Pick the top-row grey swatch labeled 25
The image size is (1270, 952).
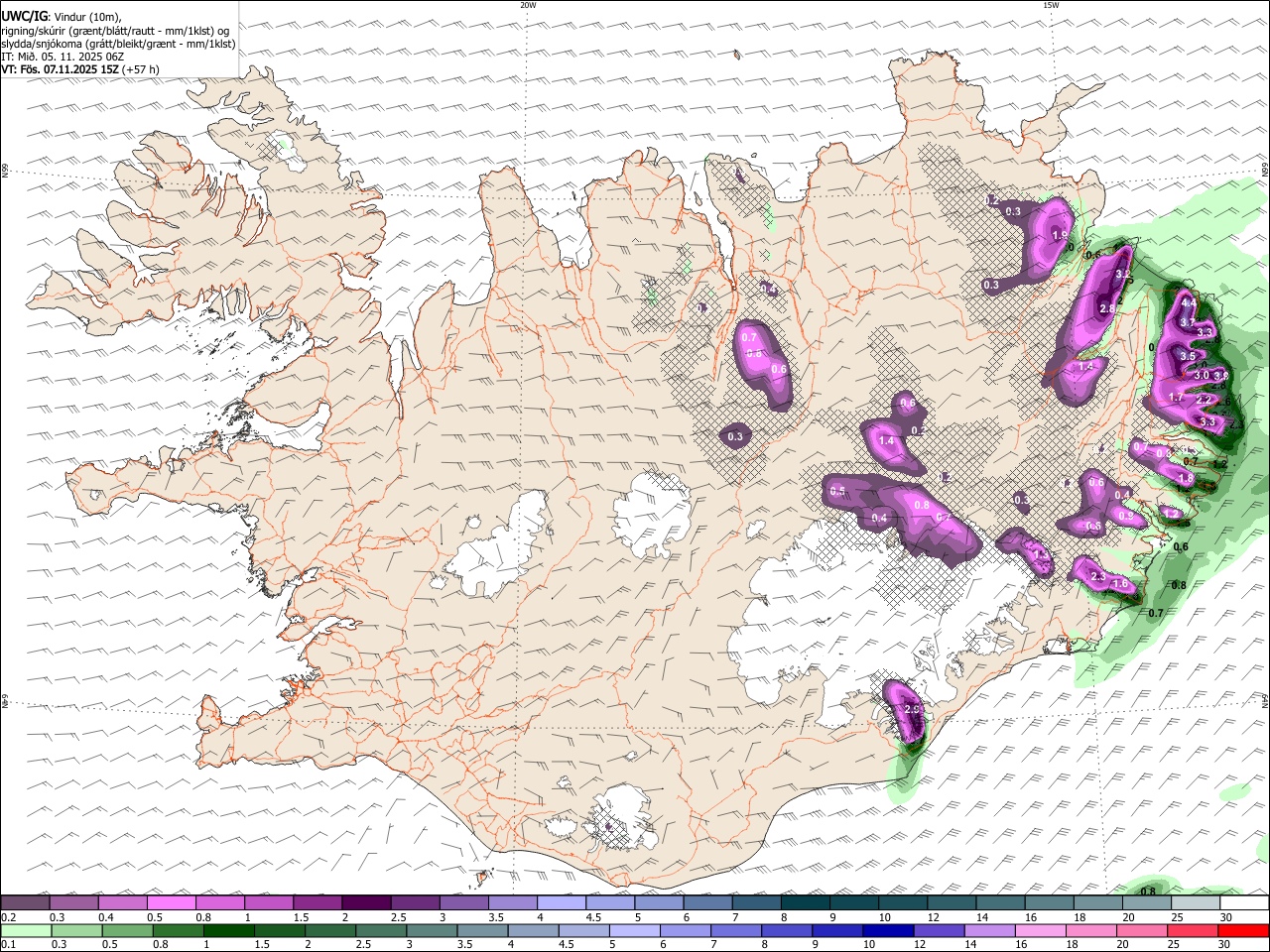tap(1196, 903)
